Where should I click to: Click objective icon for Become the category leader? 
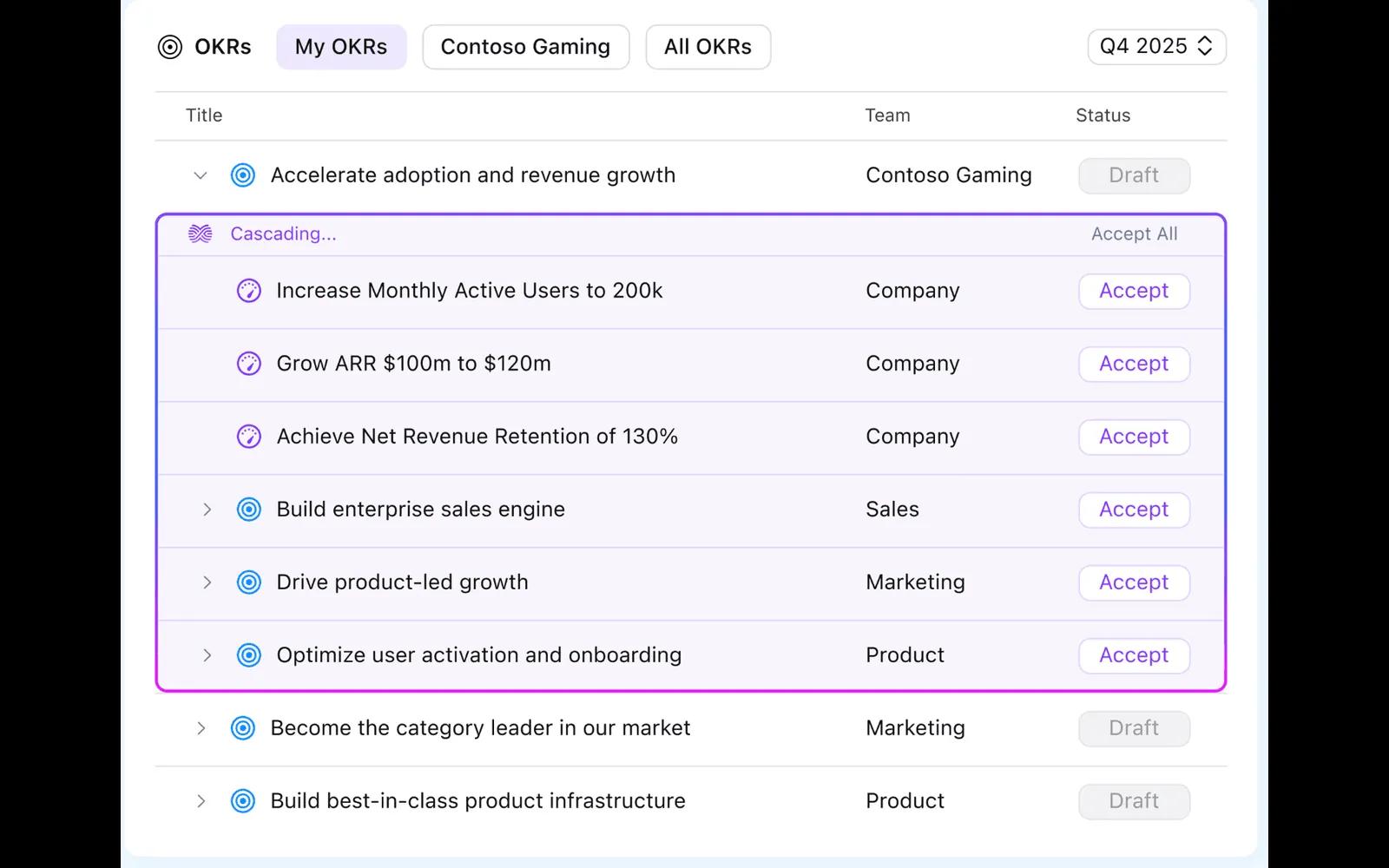243,728
